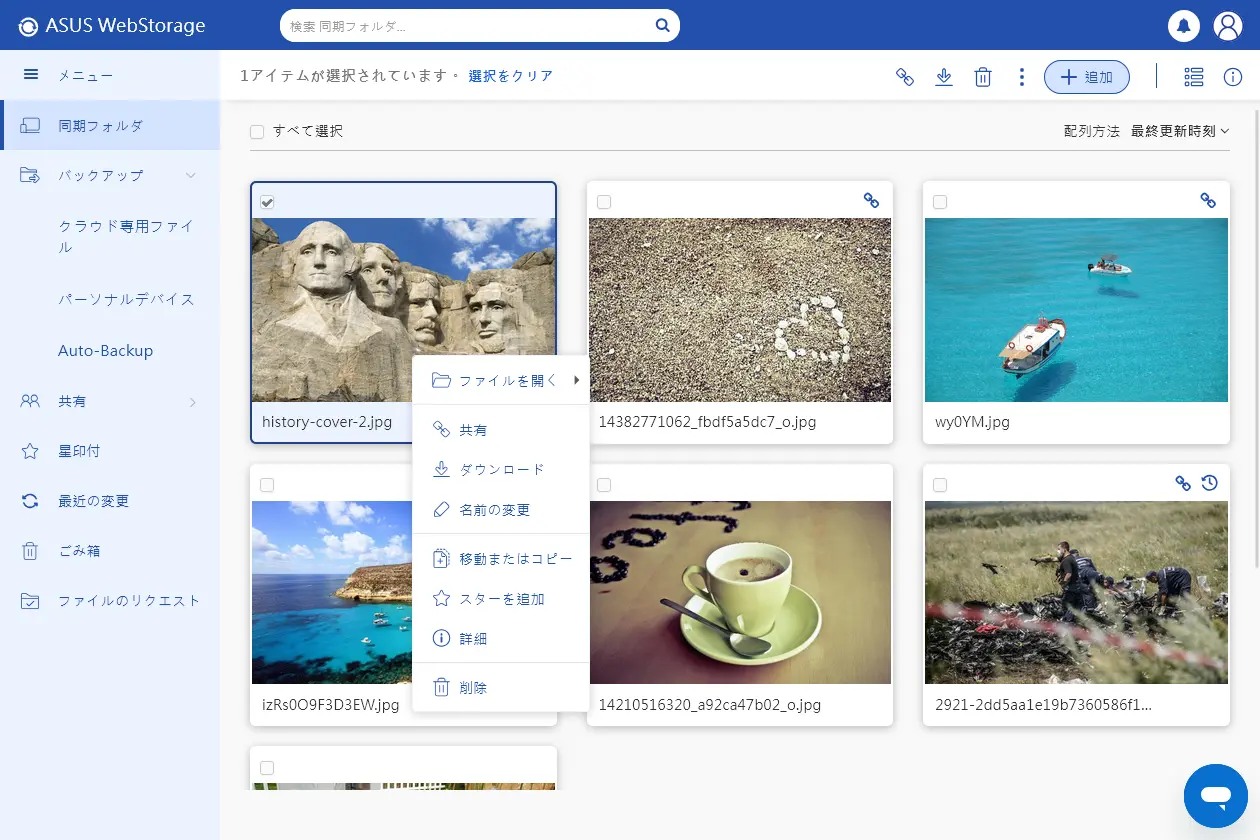
Task: Switch to list view layout
Action: (1193, 77)
